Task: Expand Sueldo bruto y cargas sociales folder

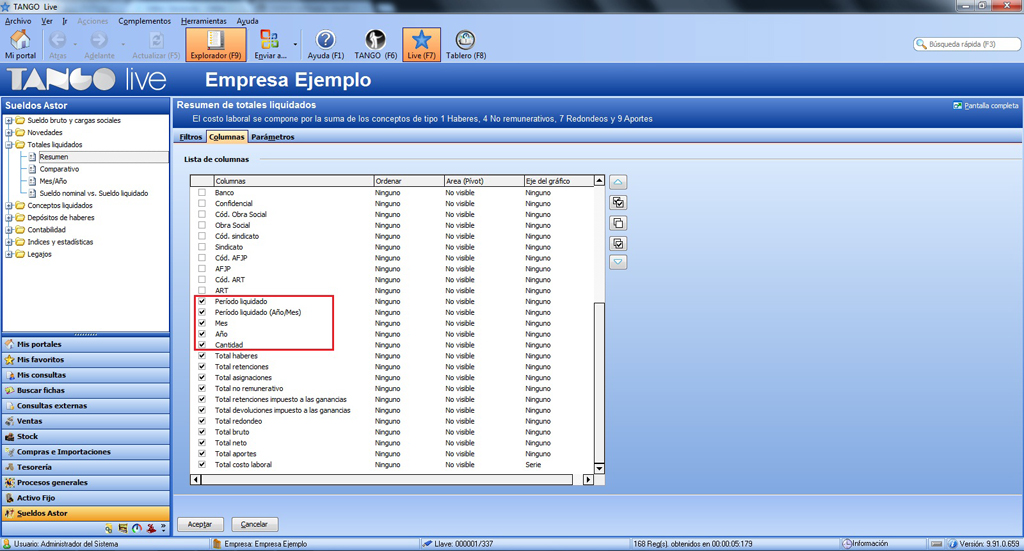Action: coord(8,120)
